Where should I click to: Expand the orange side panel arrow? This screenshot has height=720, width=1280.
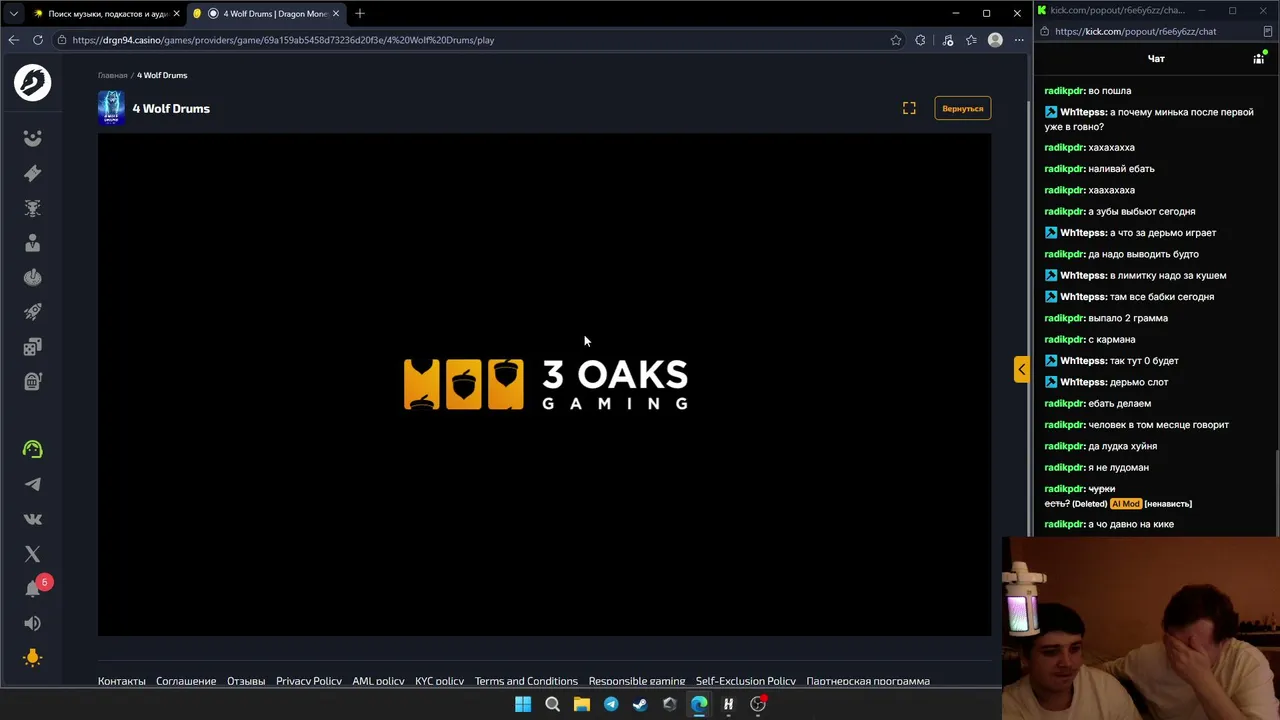[1021, 369]
